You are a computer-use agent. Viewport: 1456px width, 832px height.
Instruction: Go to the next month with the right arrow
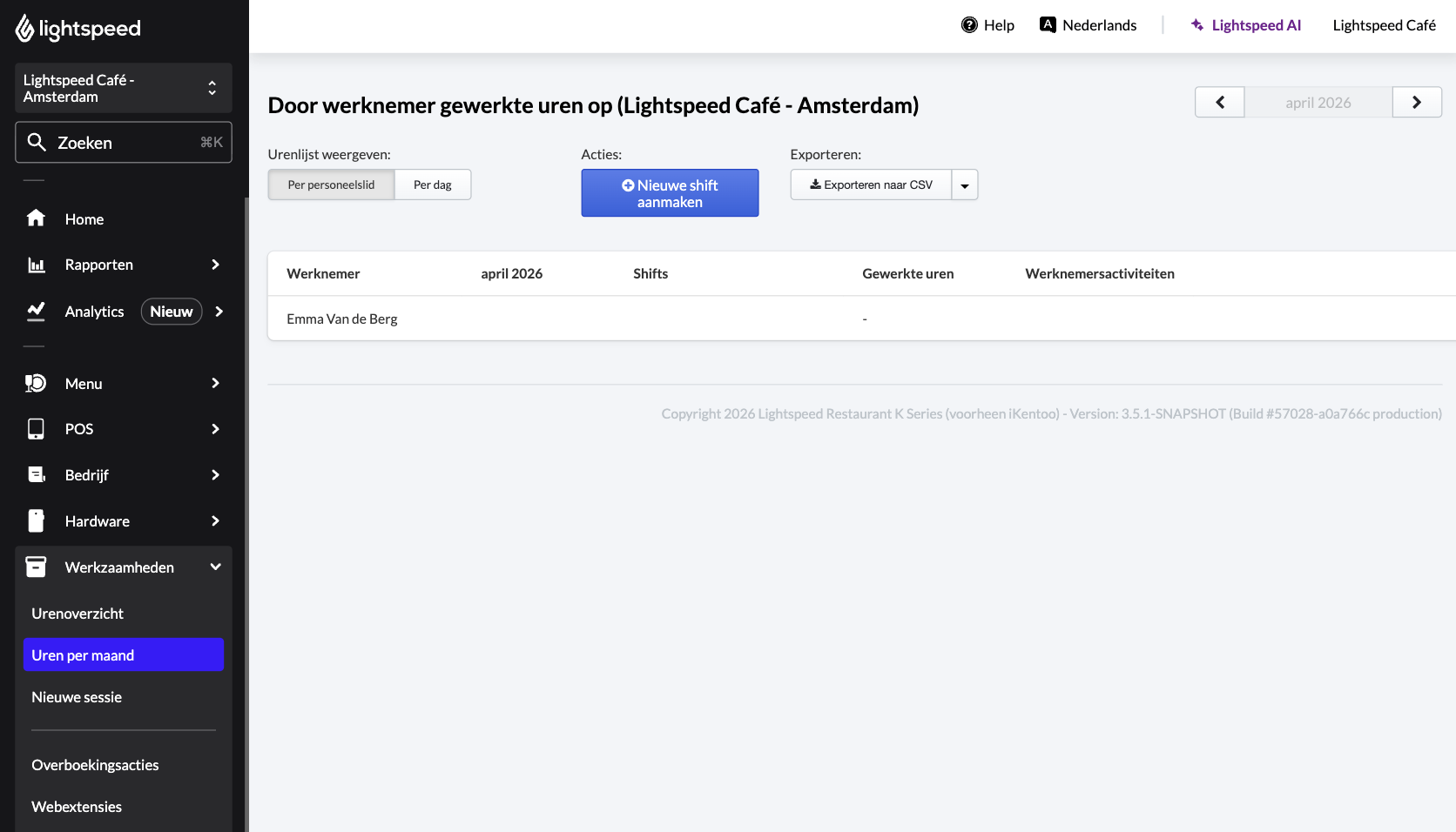[x=1417, y=102]
